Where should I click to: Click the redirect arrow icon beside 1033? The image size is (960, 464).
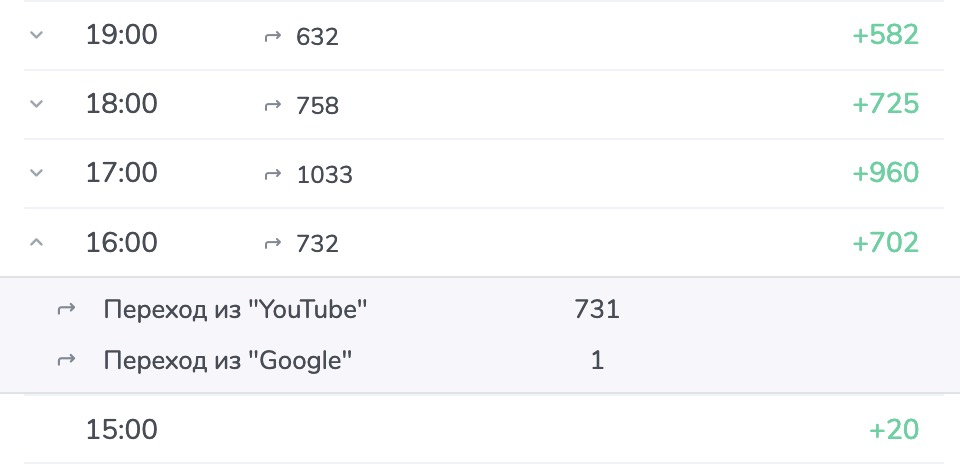272,174
